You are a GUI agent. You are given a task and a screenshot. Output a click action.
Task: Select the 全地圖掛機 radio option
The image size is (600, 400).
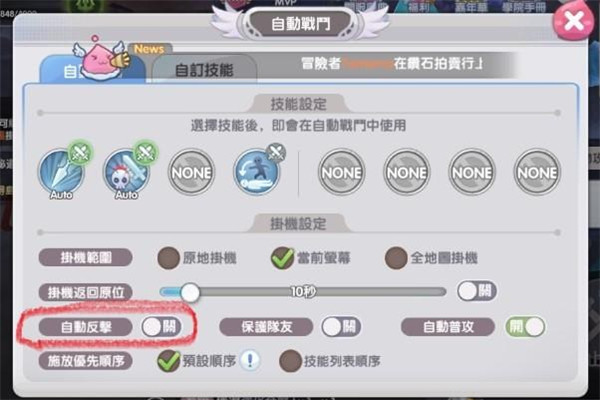pyautogui.click(x=396, y=258)
